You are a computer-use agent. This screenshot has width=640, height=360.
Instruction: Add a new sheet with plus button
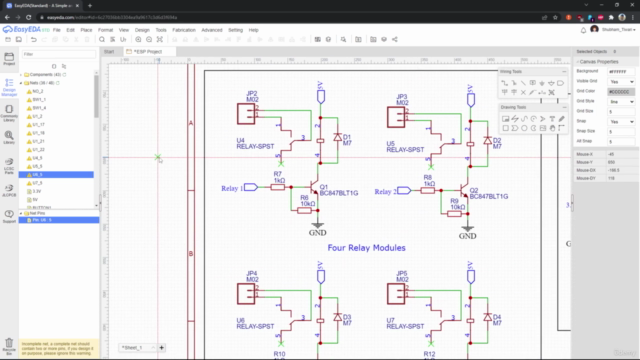(x=162, y=348)
